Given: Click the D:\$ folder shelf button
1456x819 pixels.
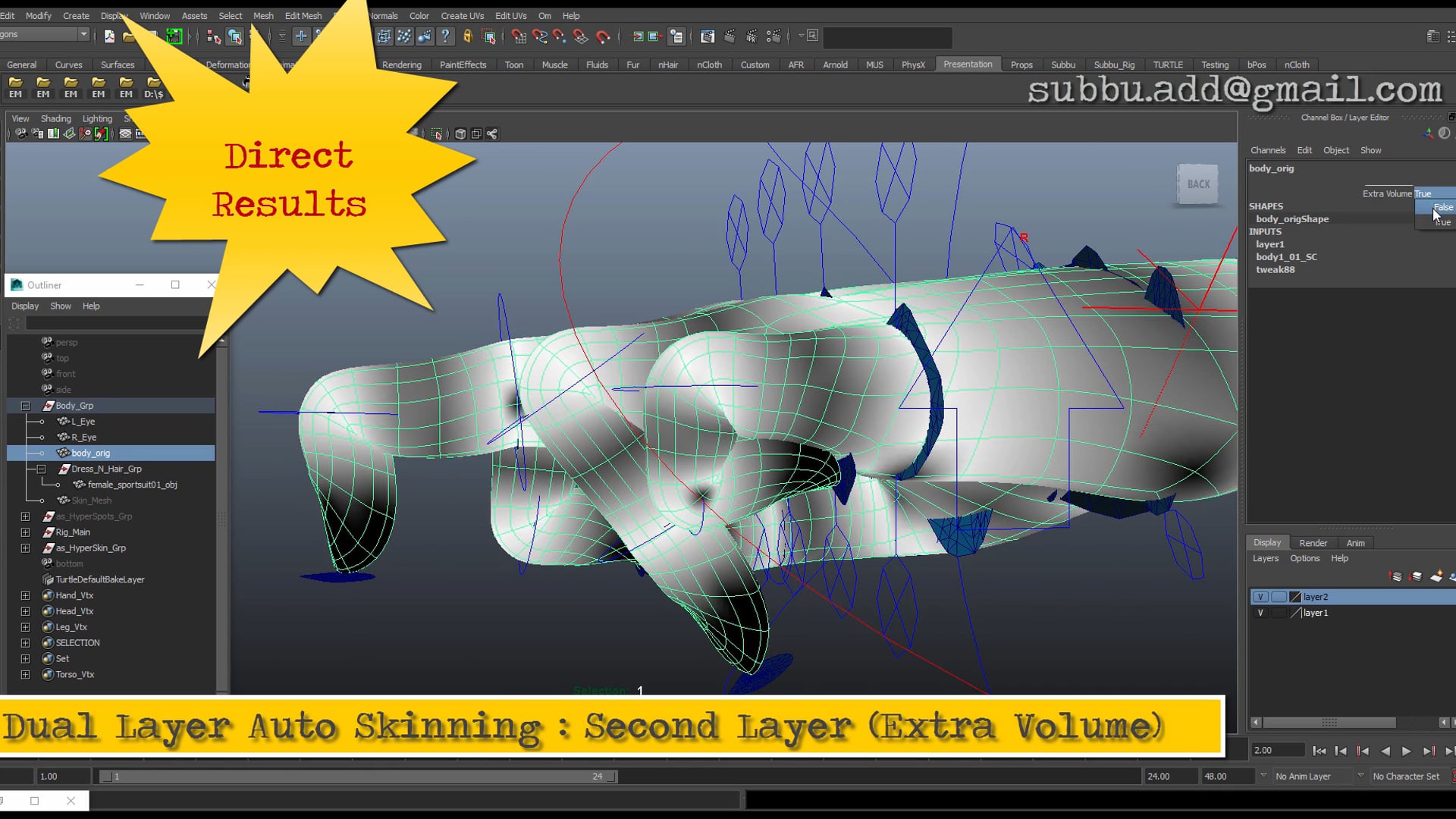Looking at the screenshot, I should [x=154, y=87].
